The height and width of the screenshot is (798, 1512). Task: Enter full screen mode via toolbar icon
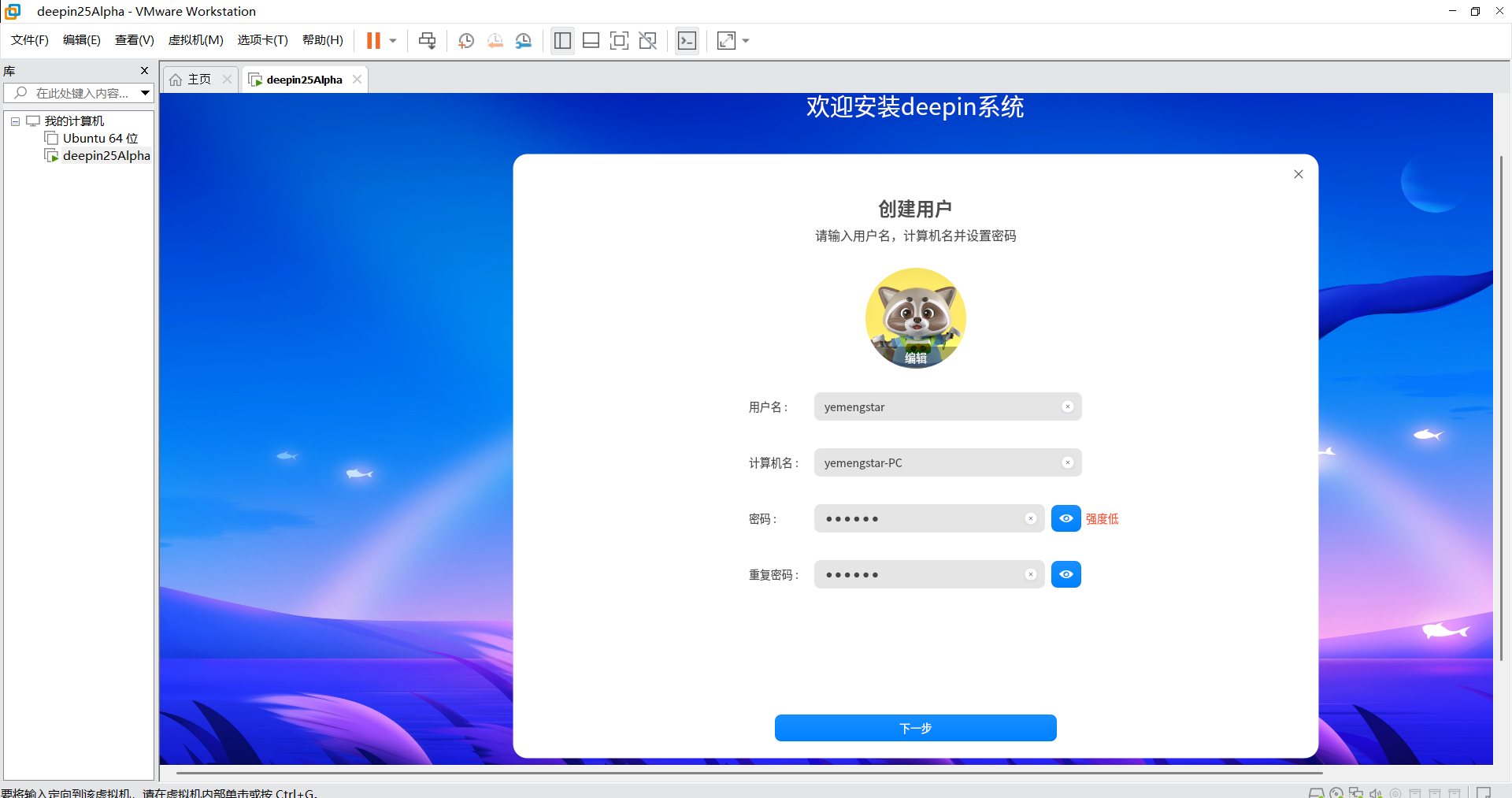click(x=619, y=41)
